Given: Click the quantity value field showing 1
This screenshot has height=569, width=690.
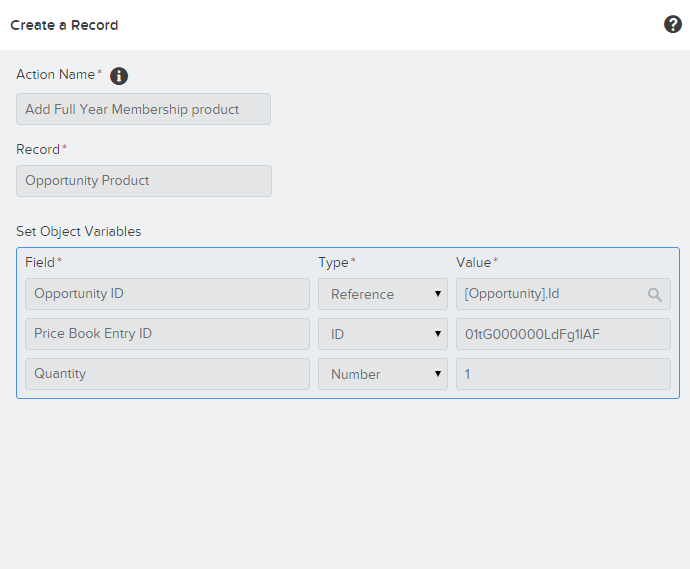Looking at the screenshot, I should (563, 374).
